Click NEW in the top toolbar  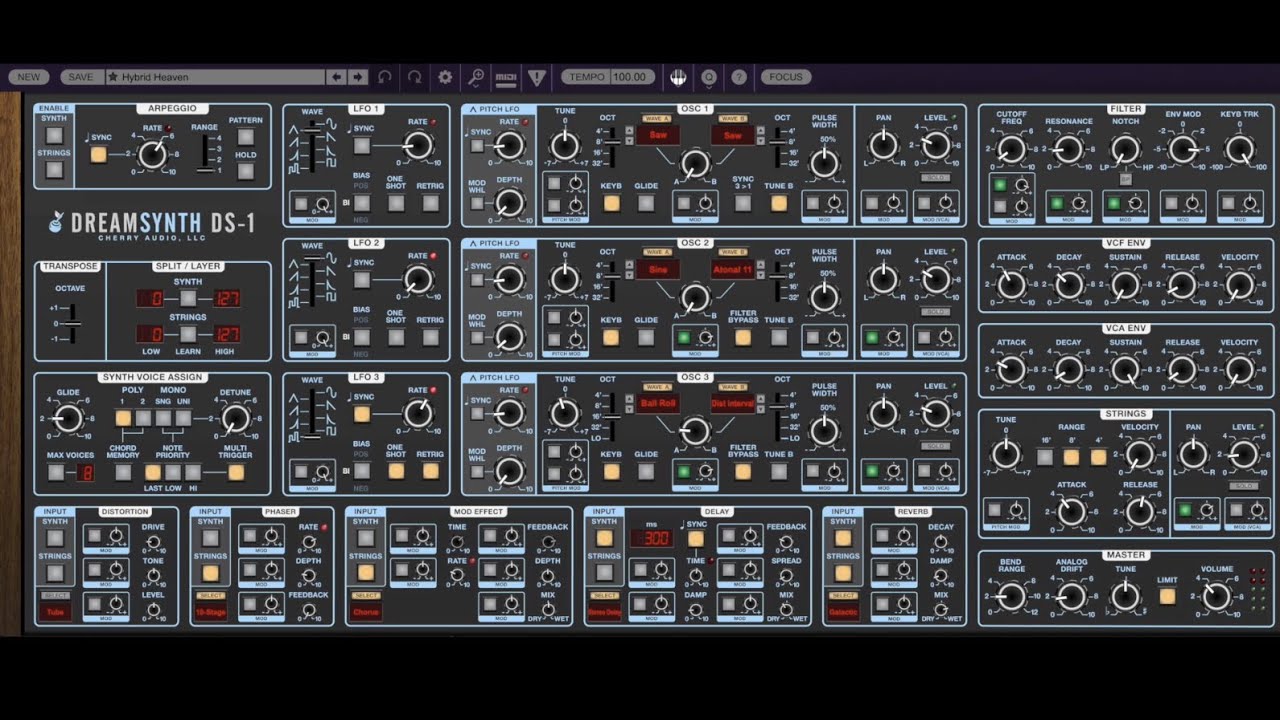29,77
